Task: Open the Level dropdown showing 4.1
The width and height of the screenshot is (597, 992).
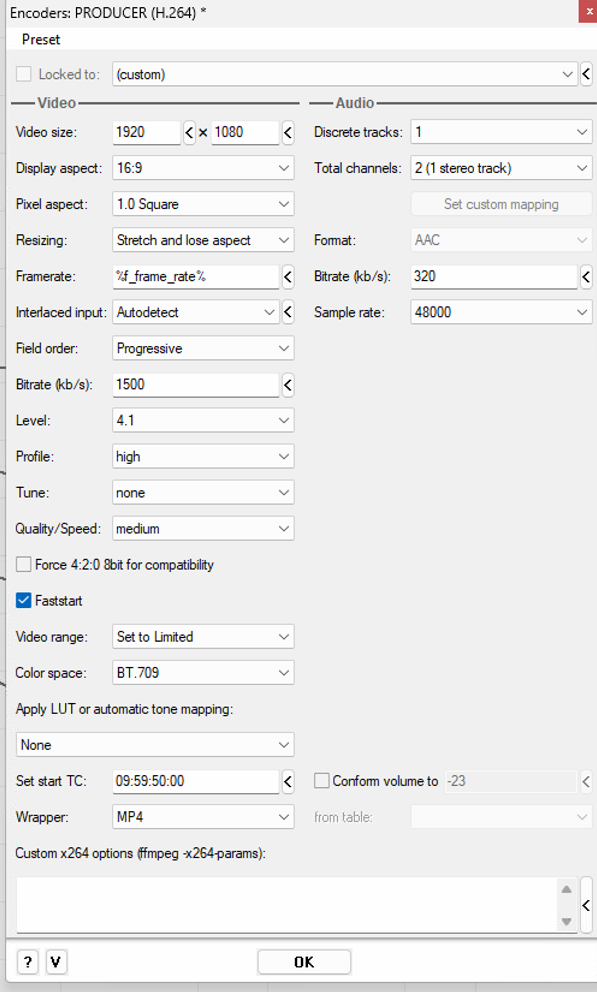Action: (x=203, y=421)
